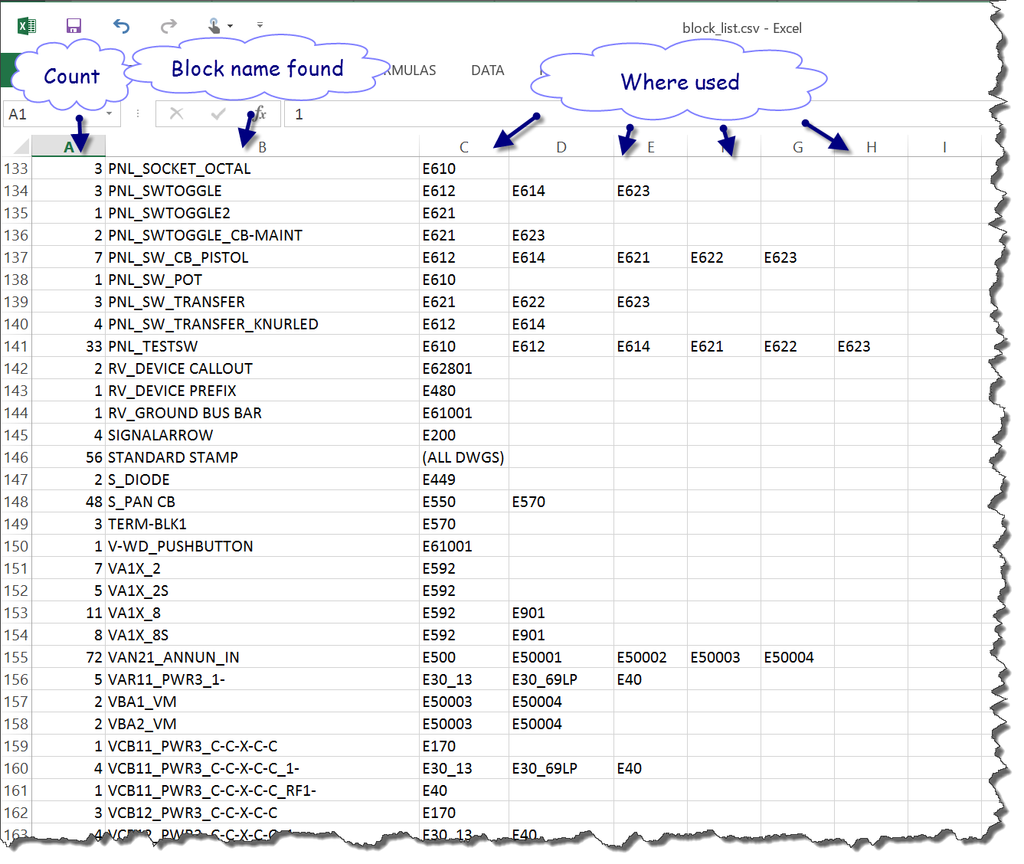Image resolution: width=1024 pixels, height=864 pixels.
Task: Click cell containing PNL_TESTSW
Action: [x=262, y=346]
